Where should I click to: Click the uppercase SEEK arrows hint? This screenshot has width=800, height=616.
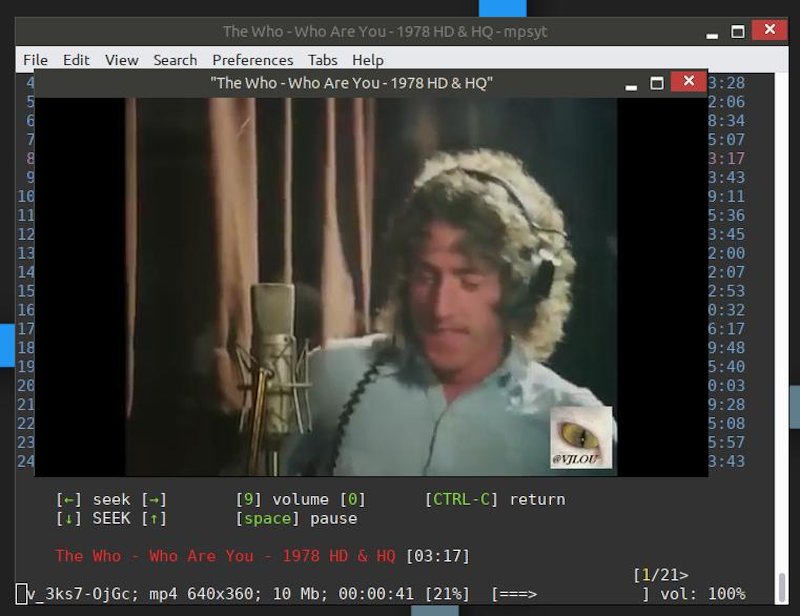(x=111, y=519)
